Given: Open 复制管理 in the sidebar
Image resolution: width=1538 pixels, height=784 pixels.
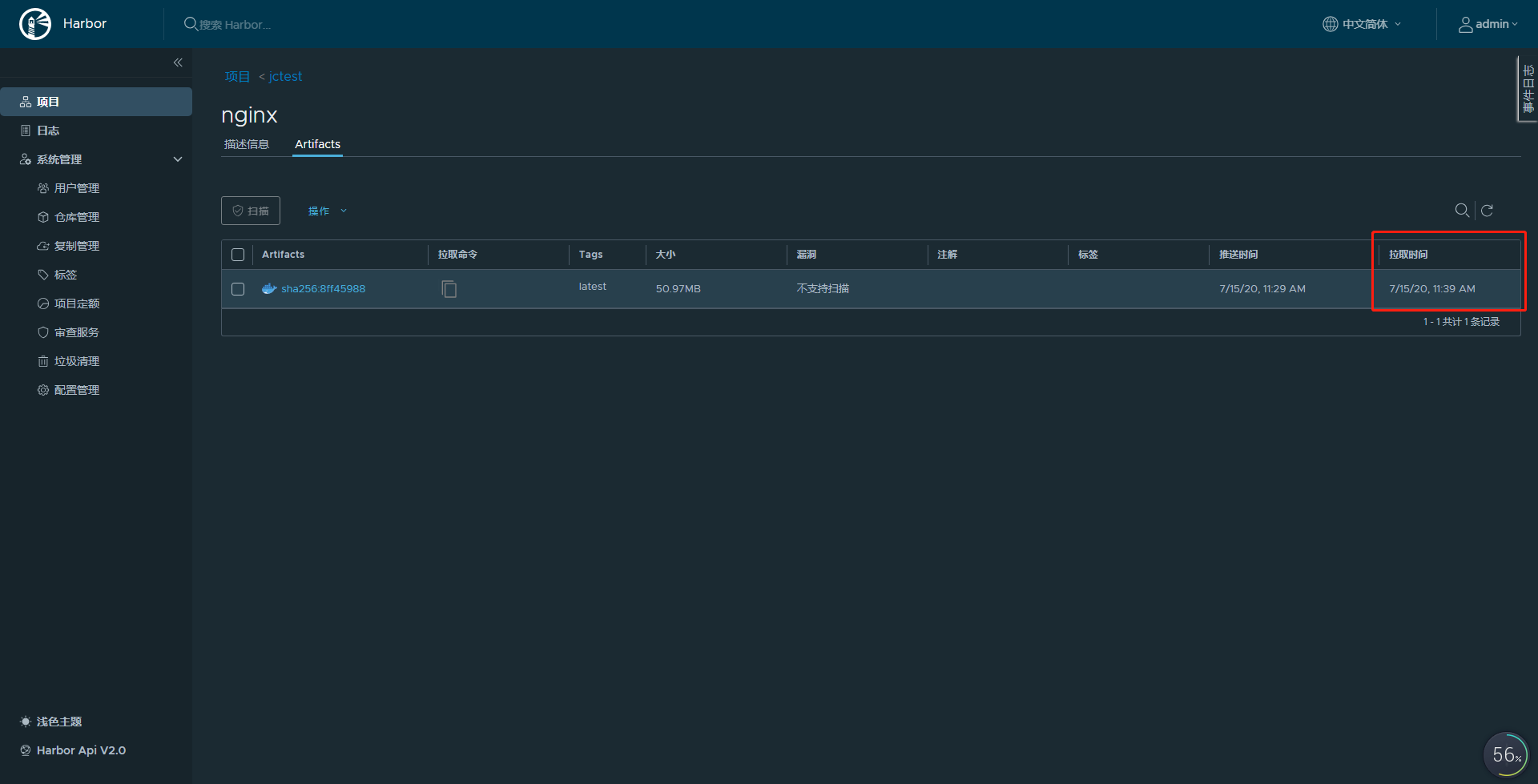Looking at the screenshot, I should pyautogui.click(x=77, y=246).
